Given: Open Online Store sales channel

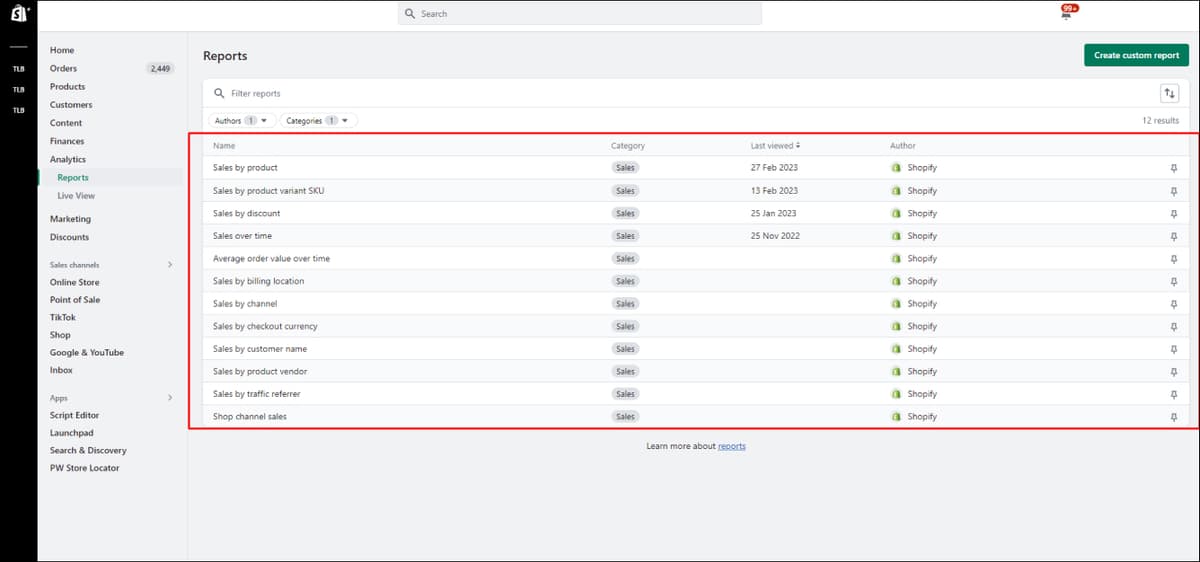Looking at the screenshot, I should point(74,282).
